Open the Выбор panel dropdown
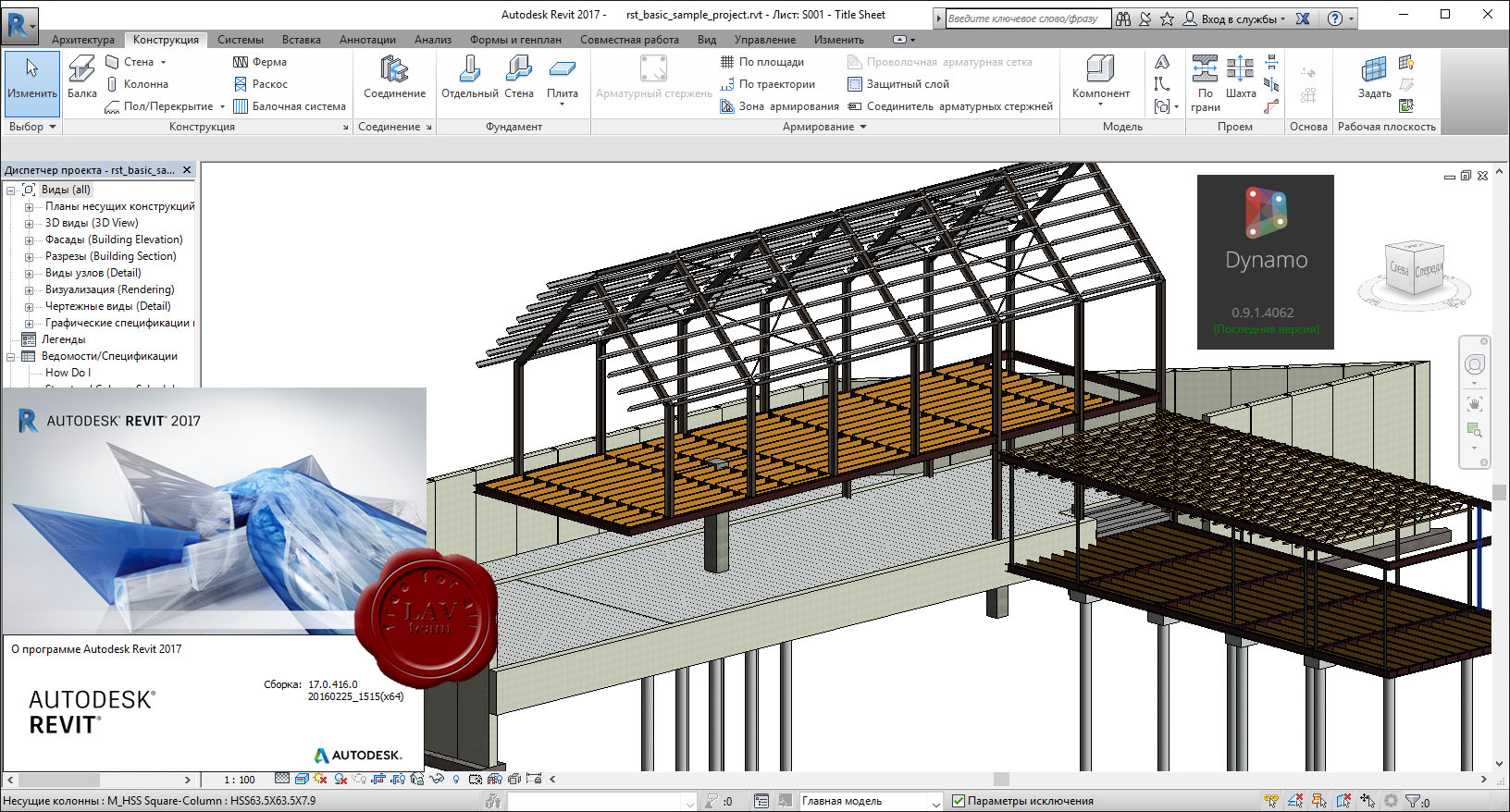 click(32, 127)
